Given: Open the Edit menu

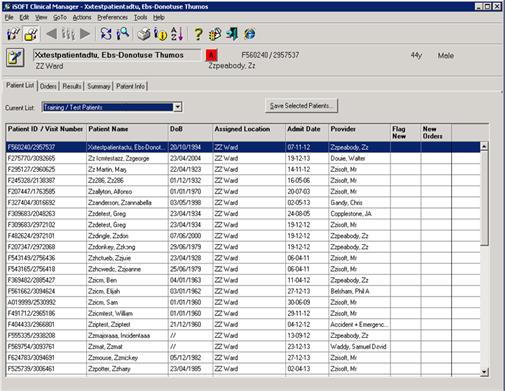Looking at the screenshot, I should click(24, 17).
